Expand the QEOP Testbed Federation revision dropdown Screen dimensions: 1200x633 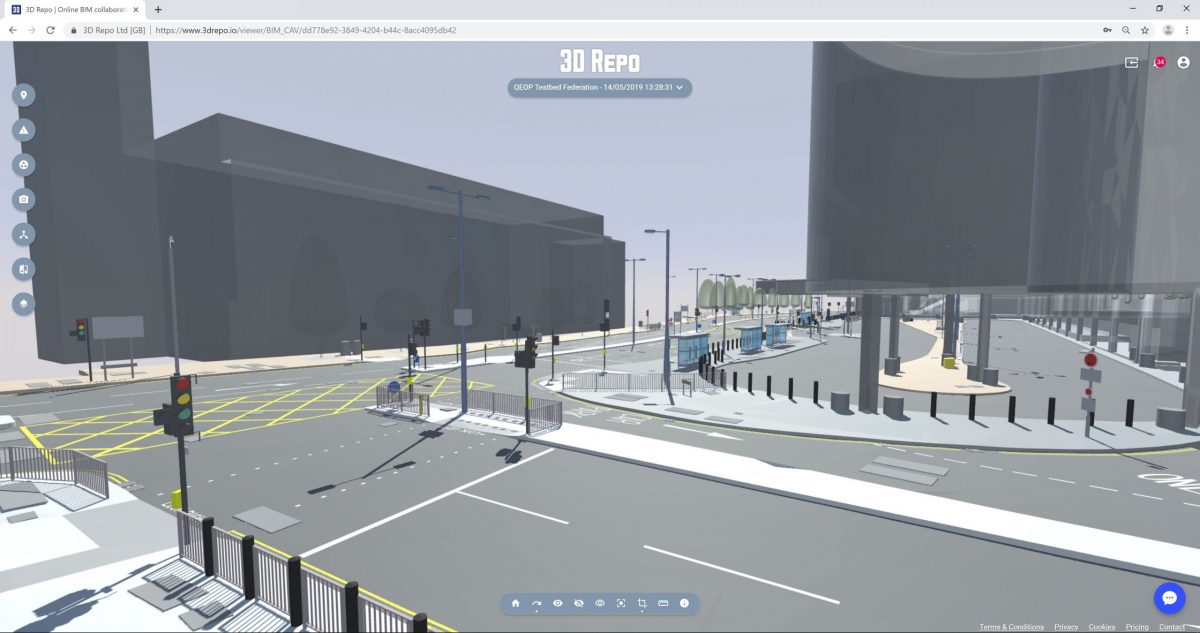coord(599,87)
